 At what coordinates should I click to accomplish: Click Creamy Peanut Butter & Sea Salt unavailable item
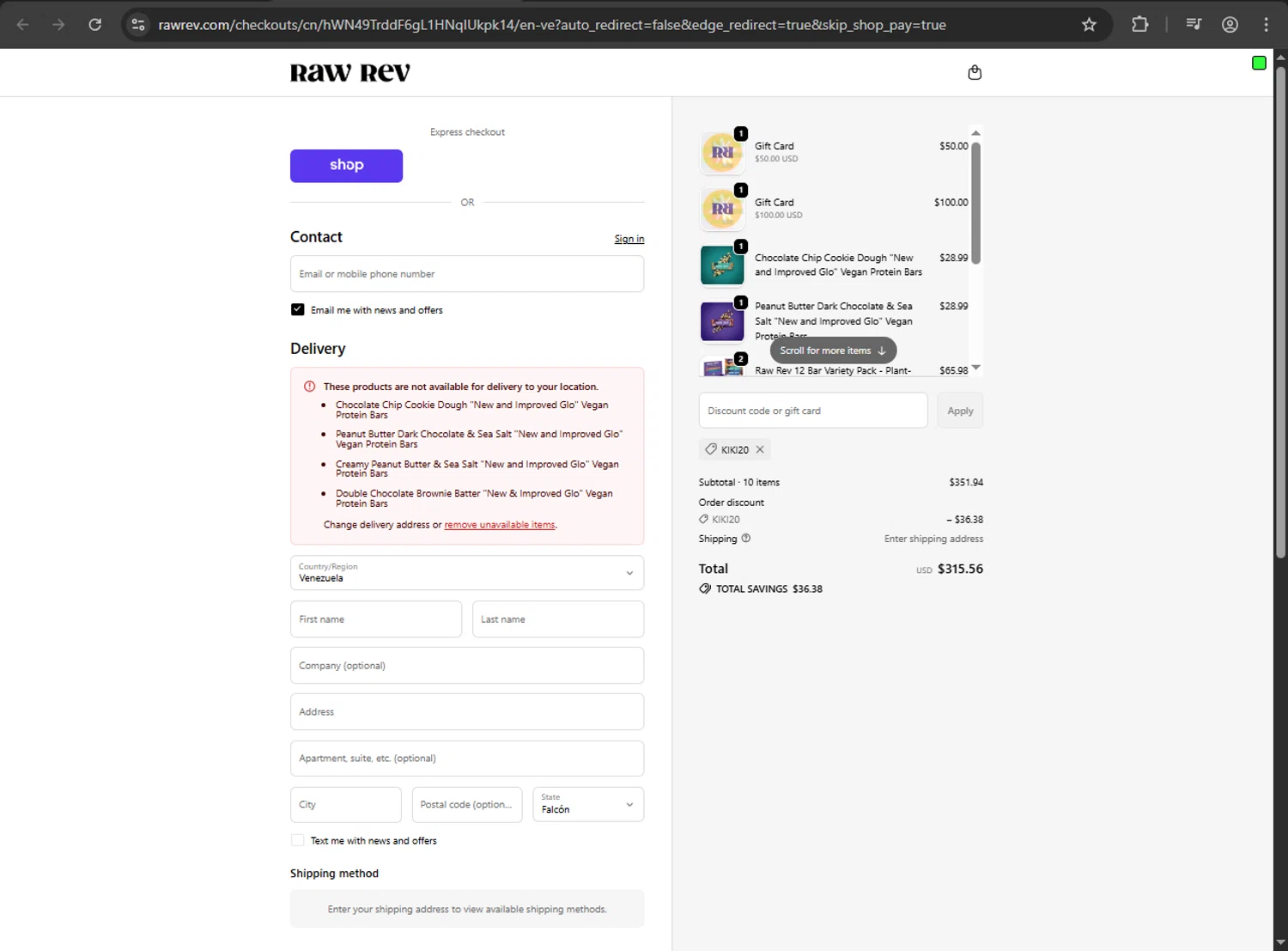[x=477, y=469]
